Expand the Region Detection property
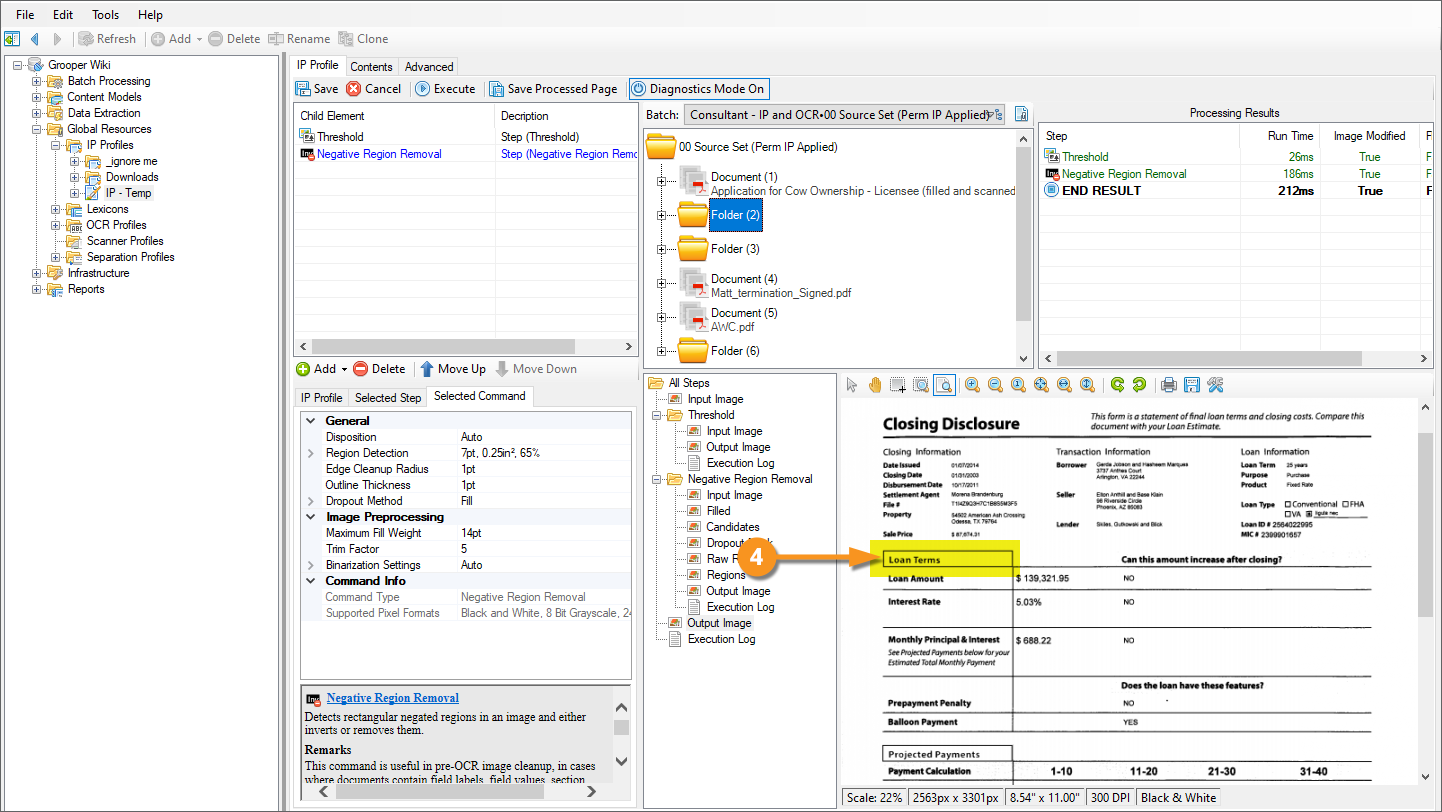This screenshot has height=812, width=1442. click(310, 453)
